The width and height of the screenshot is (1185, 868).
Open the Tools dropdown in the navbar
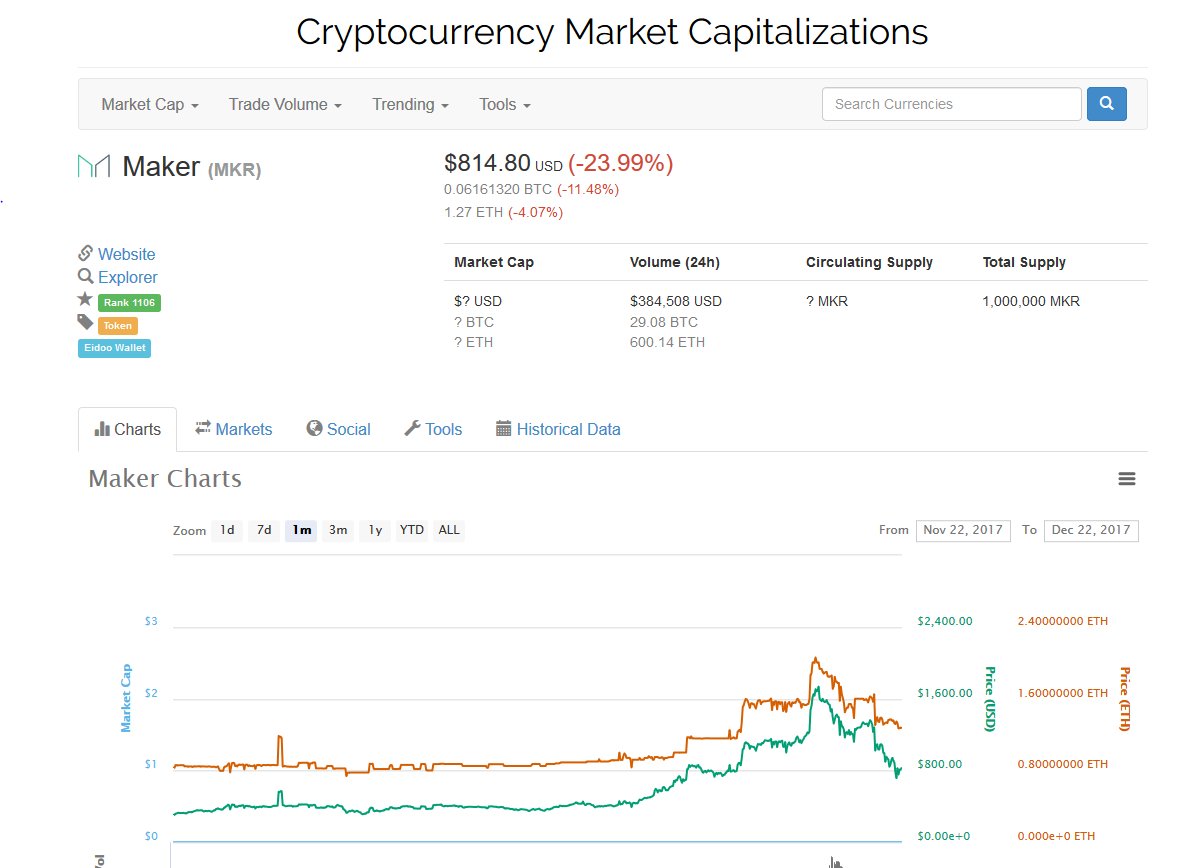click(505, 104)
